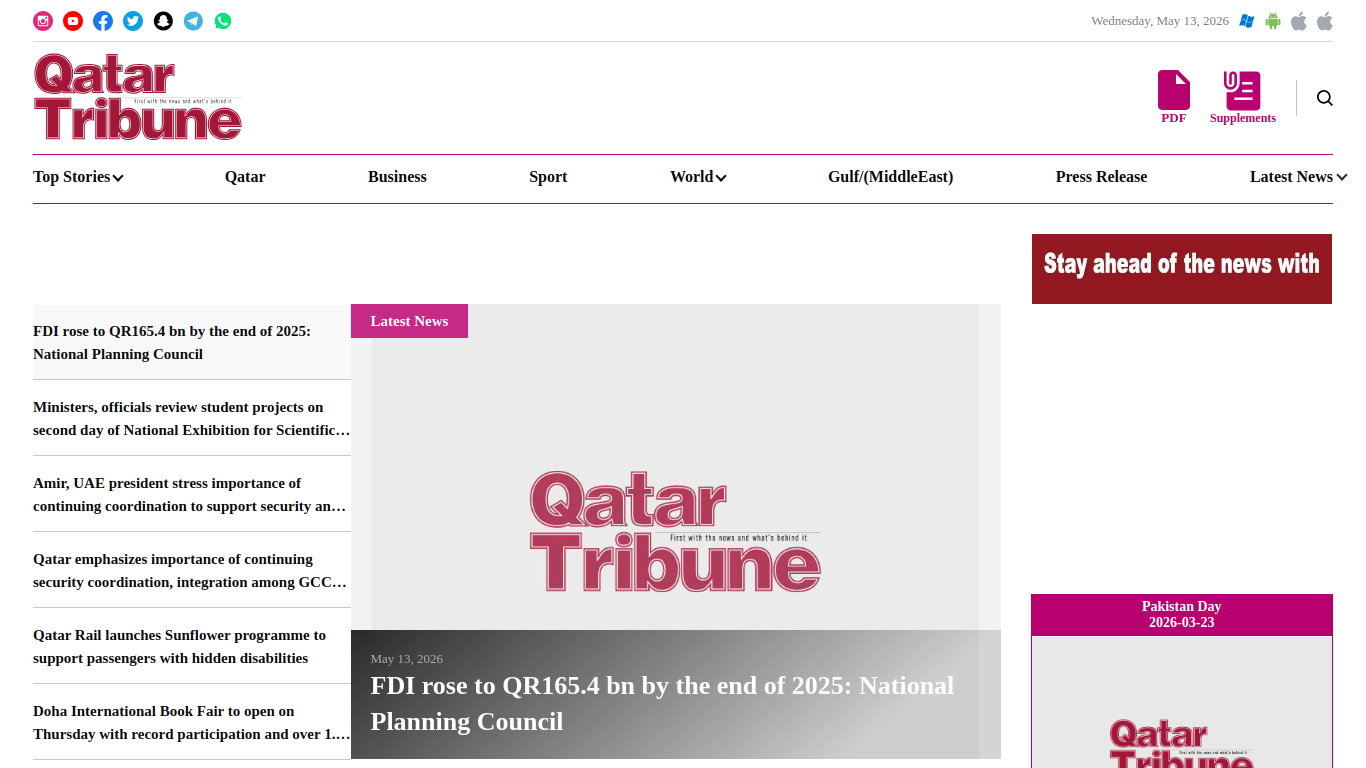Read the Amir, UAE president coordination story
1366x768 pixels.
point(192,494)
